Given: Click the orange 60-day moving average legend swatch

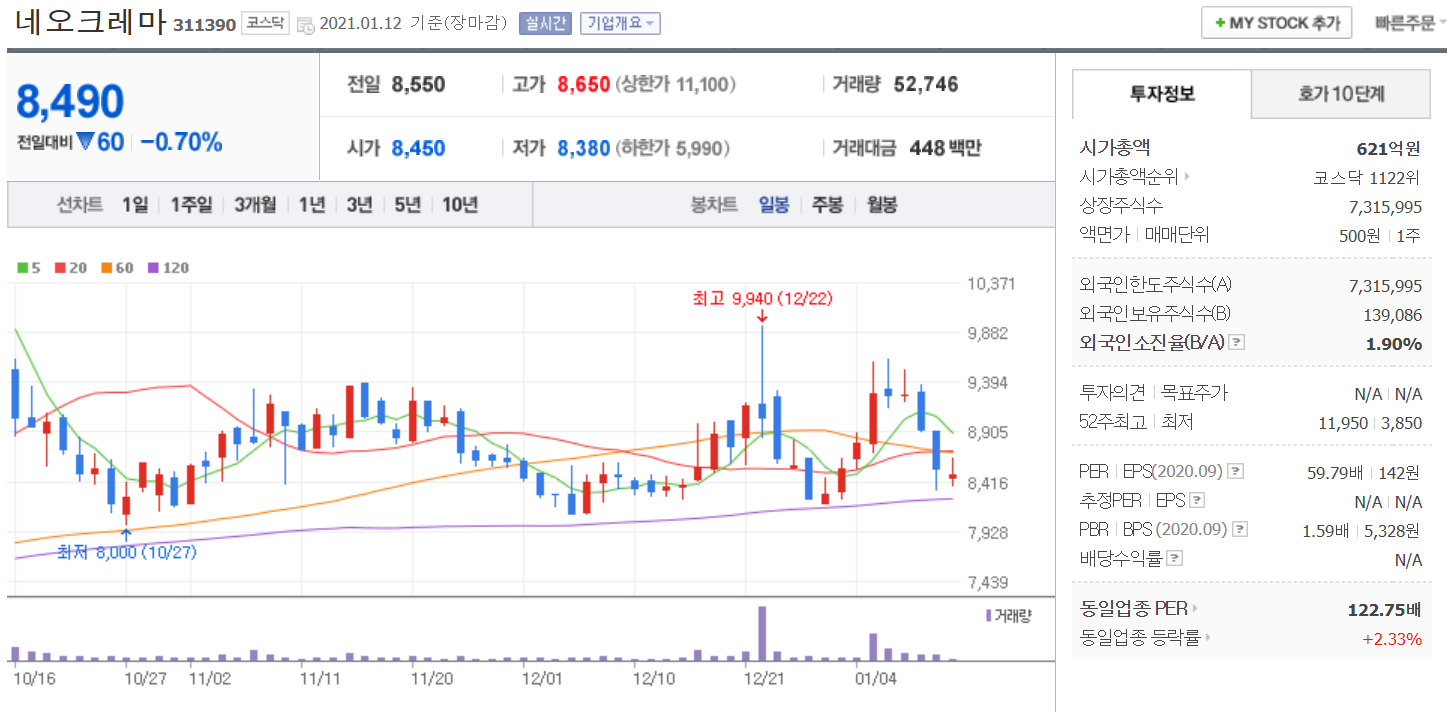Looking at the screenshot, I should point(106,268).
